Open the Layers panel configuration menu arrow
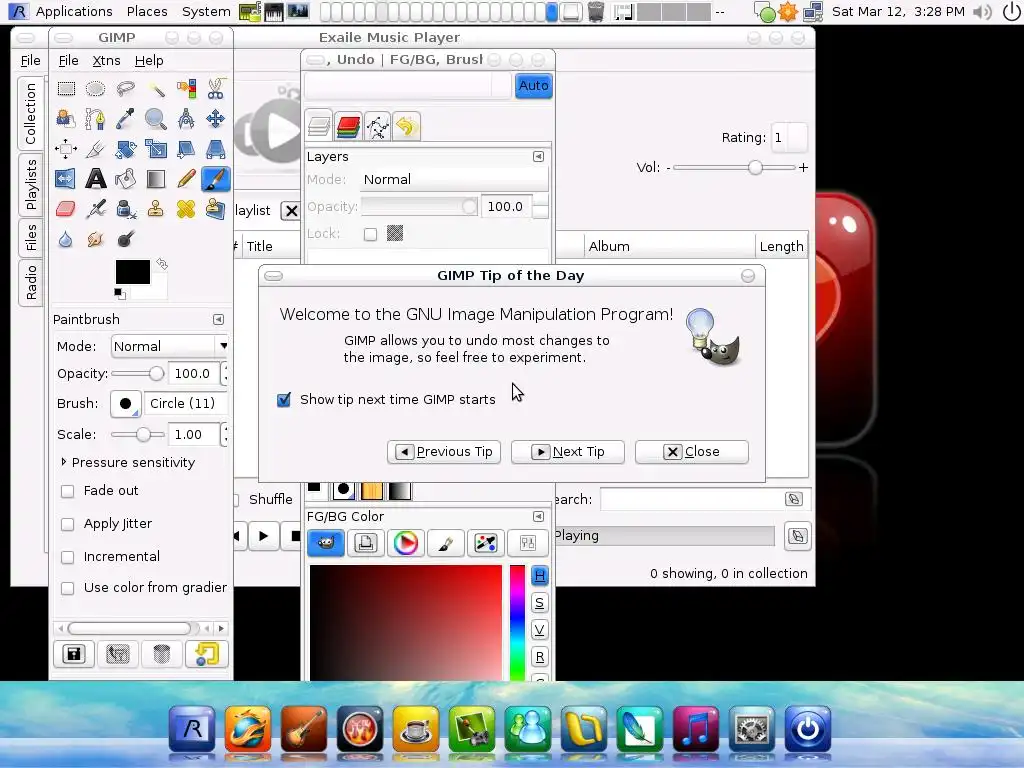 point(538,157)
